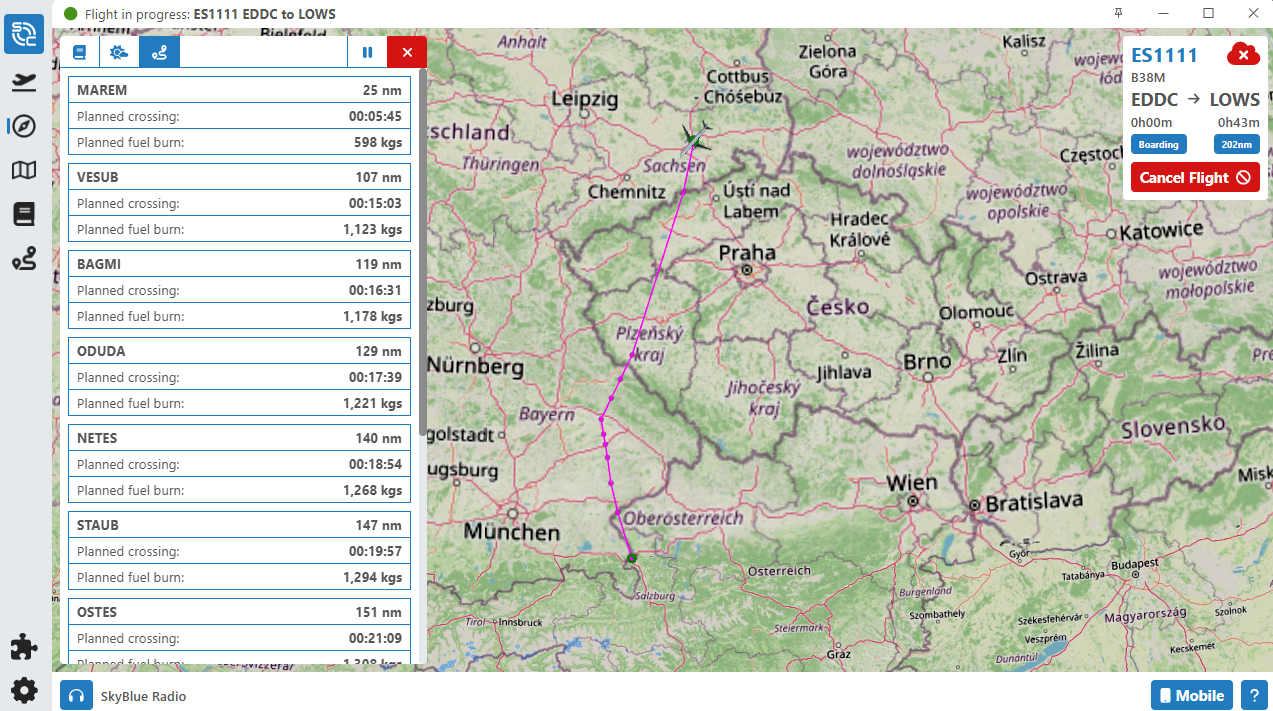This screenshot has width=1273, height=711.
Task: Select the route waypoints tab in panel
Action: pyautogui.click(x=160, y=53)
